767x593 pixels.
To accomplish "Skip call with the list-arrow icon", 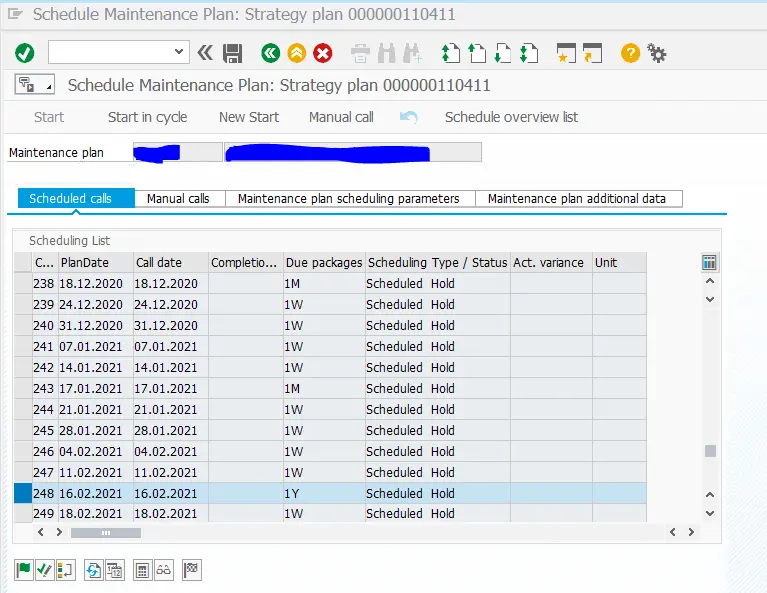I will coord(66,570).
